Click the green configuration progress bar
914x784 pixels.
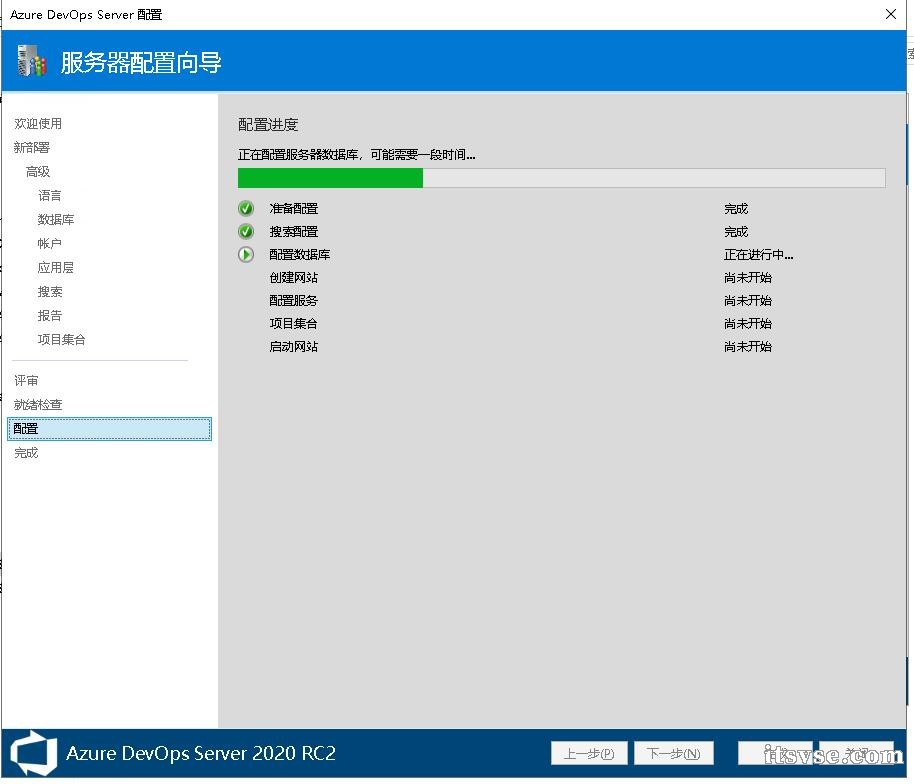point(561,178)
